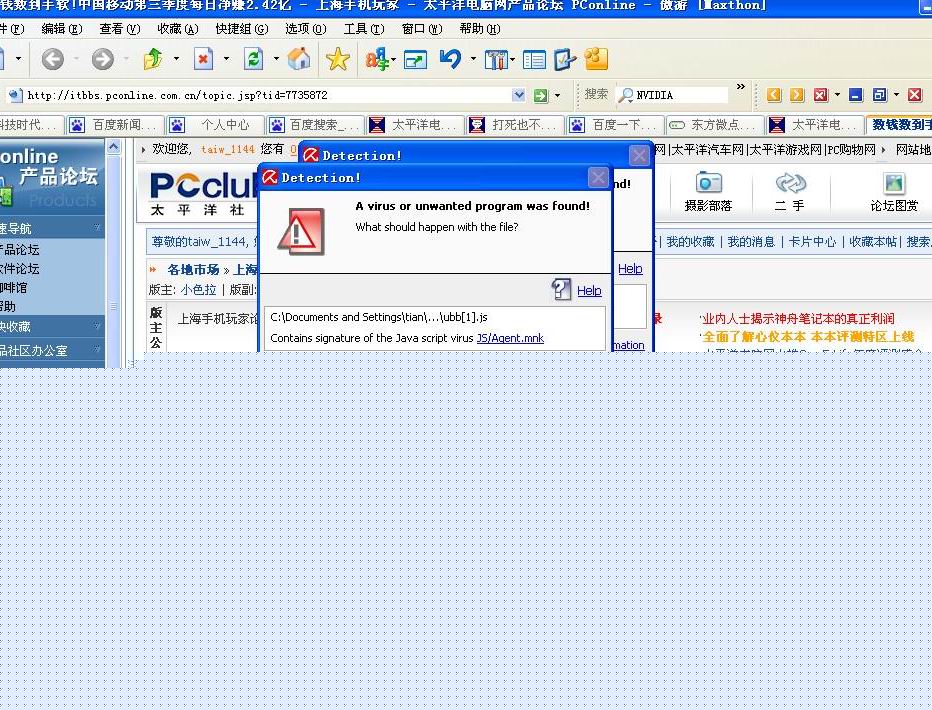Click the Forward arrow toolbar icon
932x710 pixels.
click(x=103, y=59)
